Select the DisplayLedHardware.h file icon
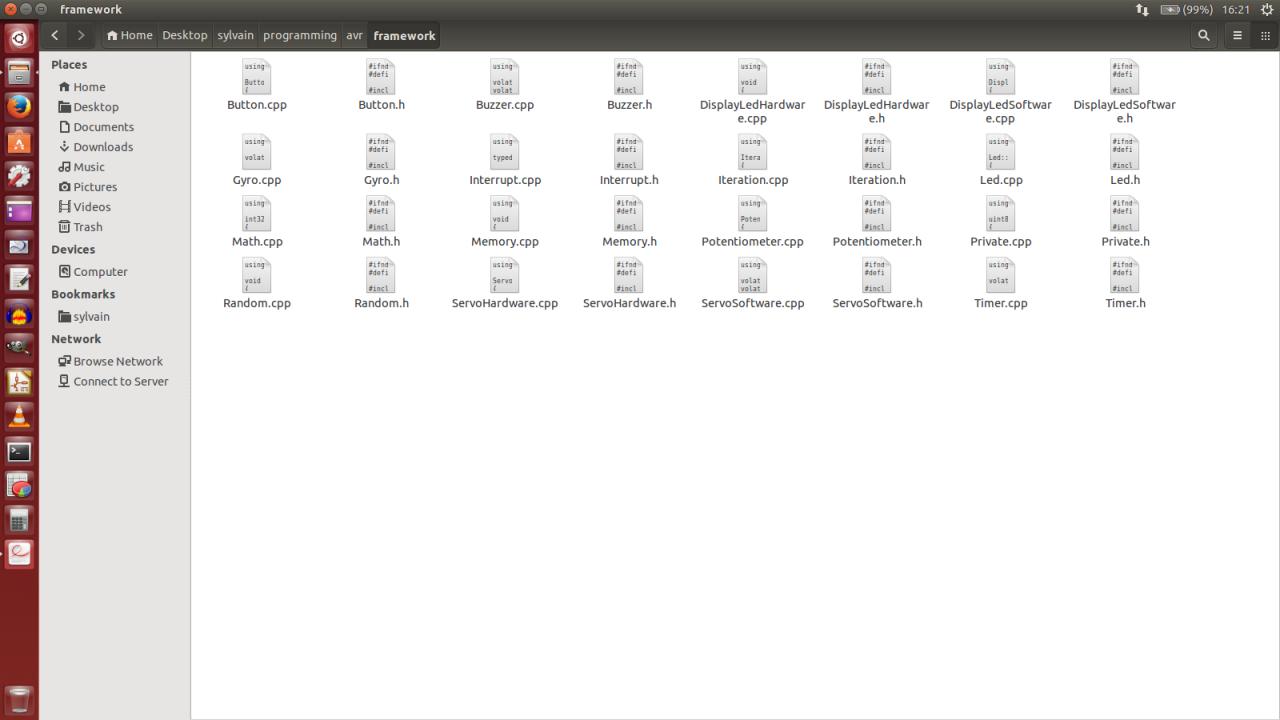The width and height of the screenshot is (1280, 720). coord(877,77)
